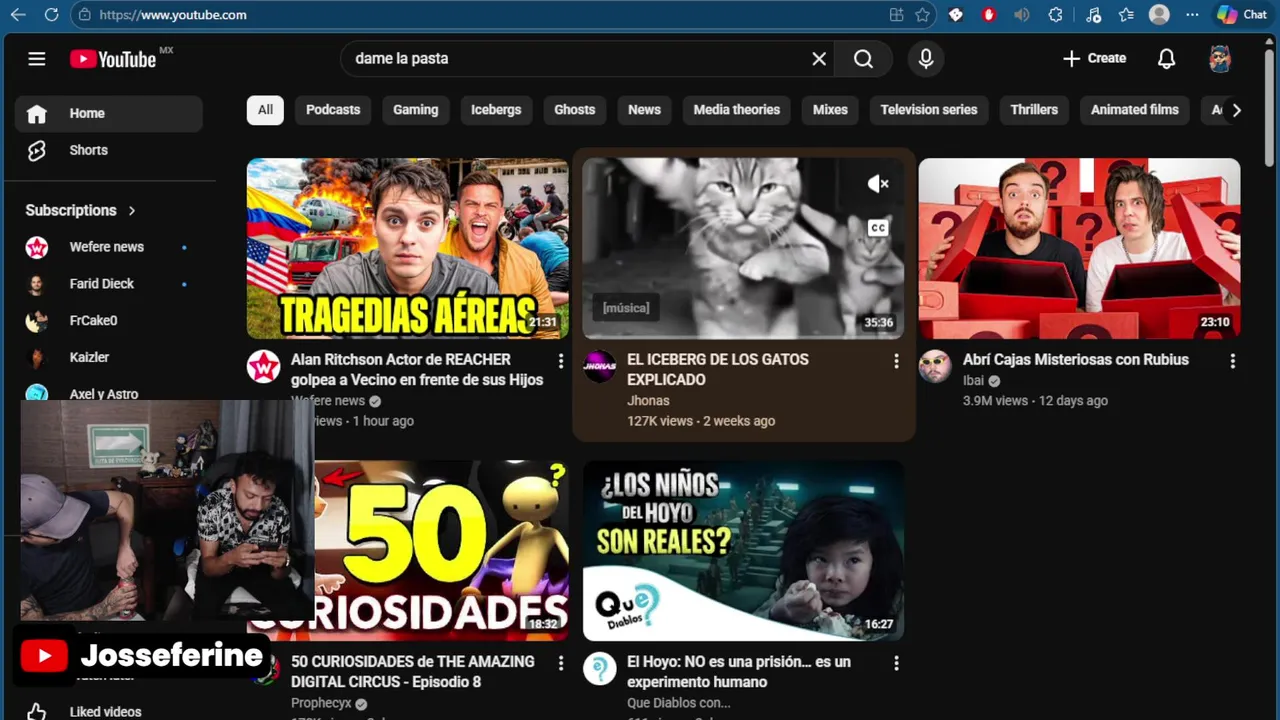Screen dimensions: 1280x720
Task: Open the Create upload menu
Action: pyautogui.click(x=1094, y=59)
